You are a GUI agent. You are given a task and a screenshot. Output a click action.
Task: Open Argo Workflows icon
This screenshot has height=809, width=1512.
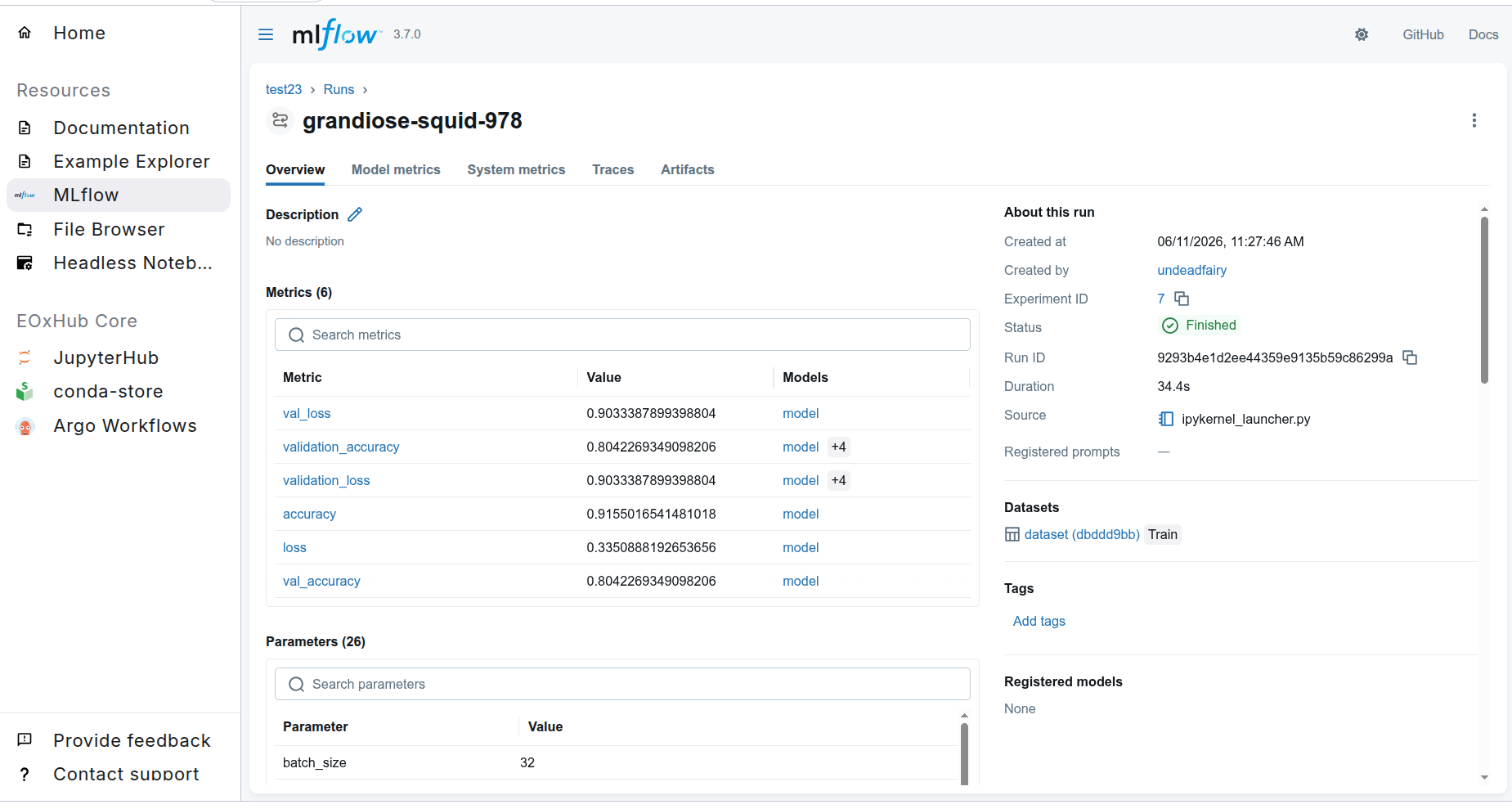pyautogui.click(x=25, y=425)
